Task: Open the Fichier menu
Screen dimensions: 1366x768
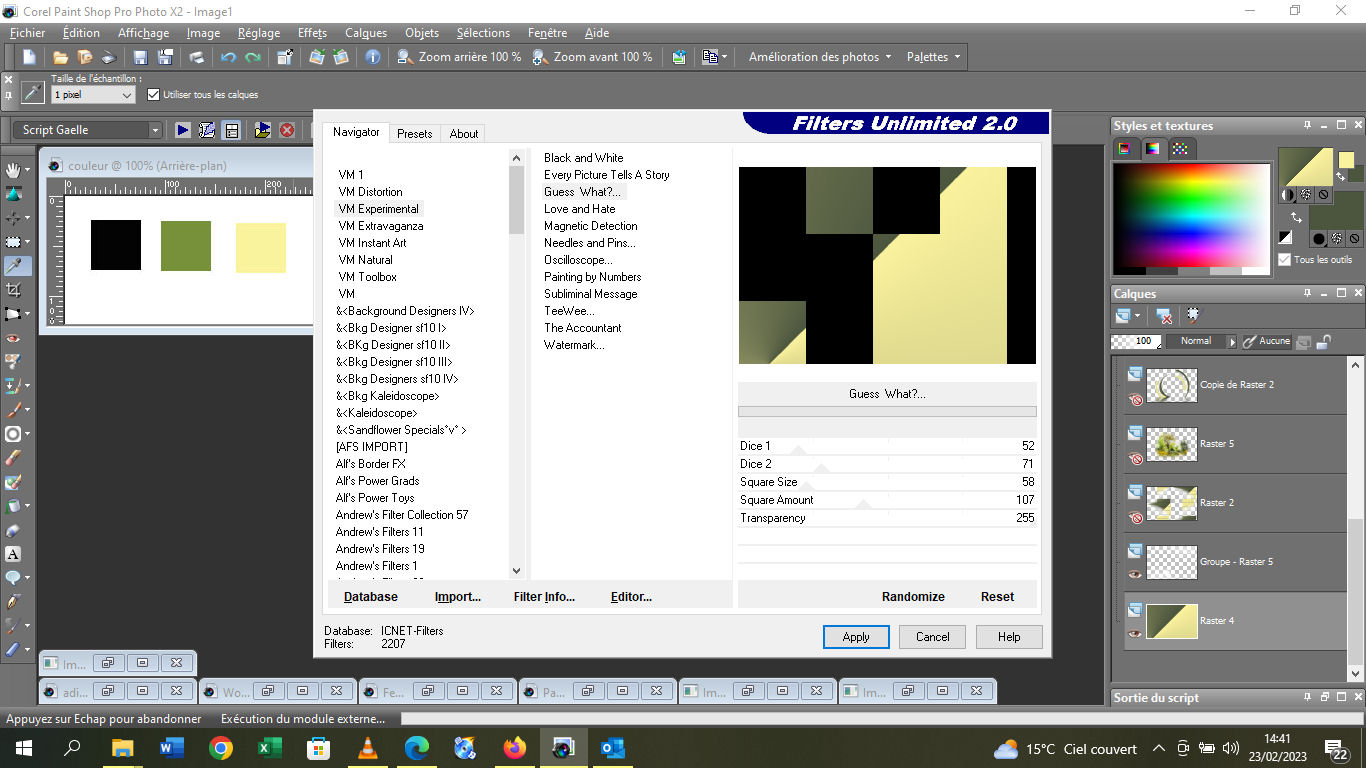Action: (x=28, y=33)
